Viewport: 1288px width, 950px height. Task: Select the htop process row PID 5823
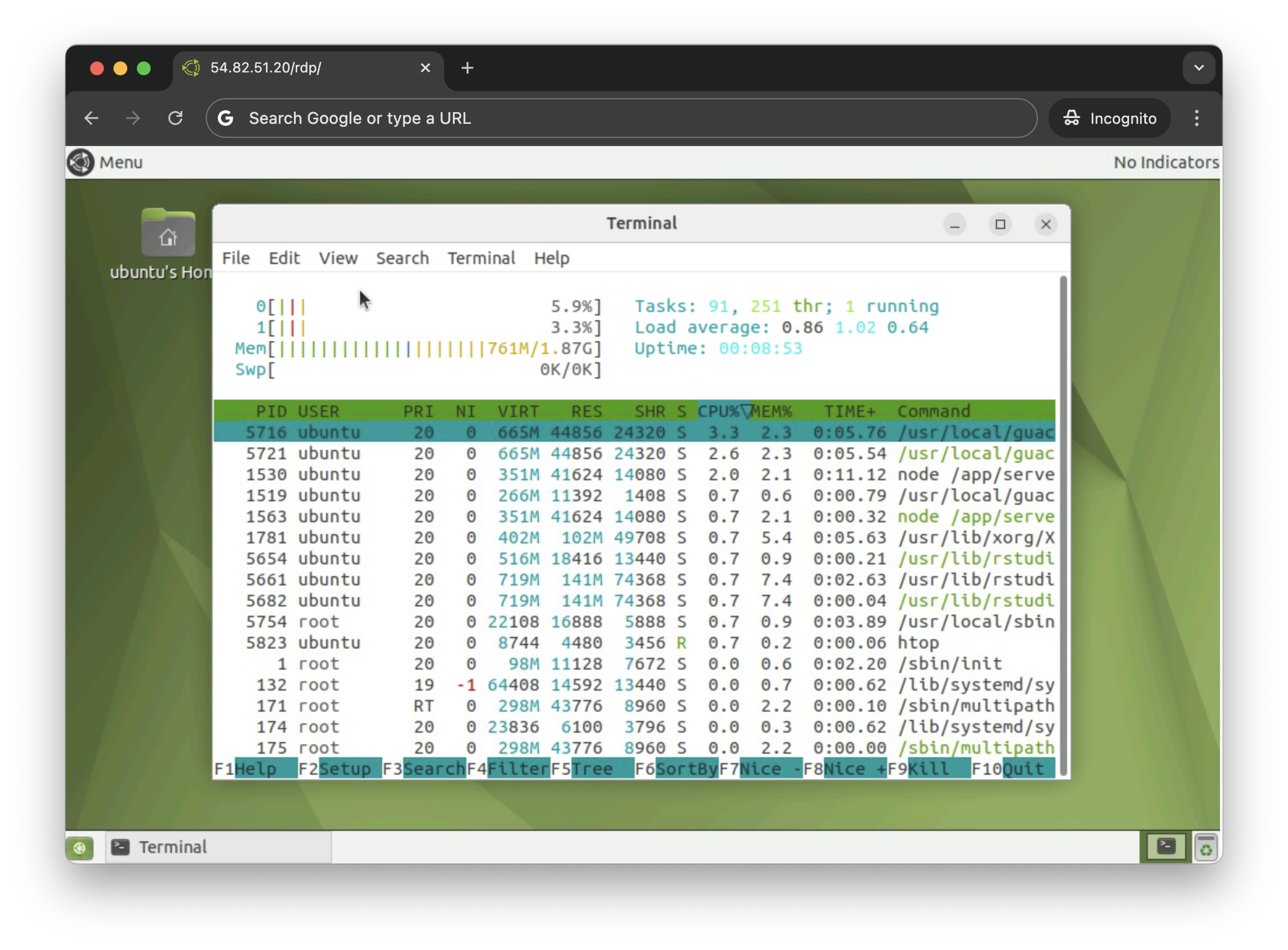[635, 643]
